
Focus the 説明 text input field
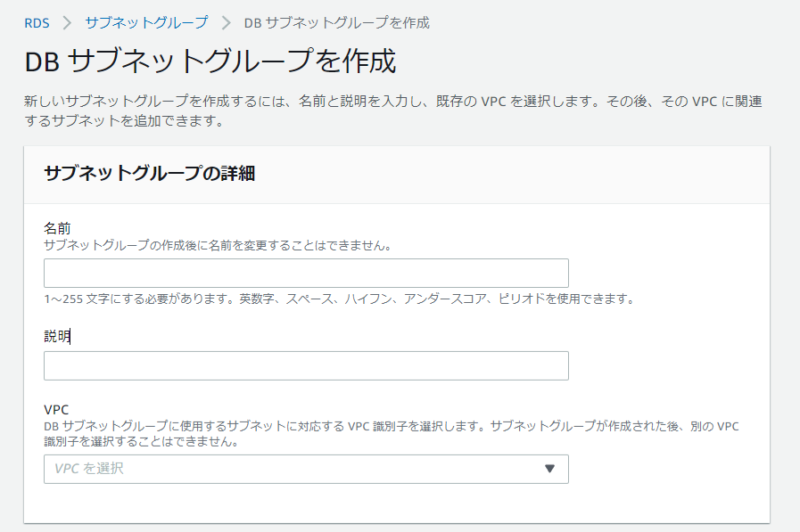coord(306,366)
